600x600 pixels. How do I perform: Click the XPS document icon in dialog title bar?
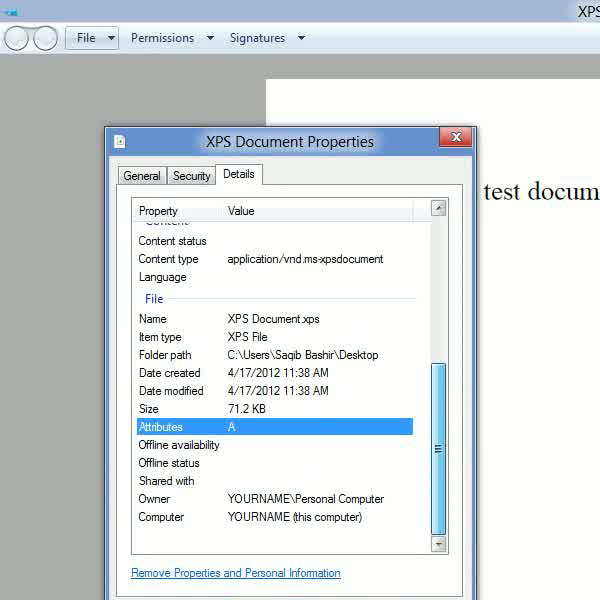pos(120,142)
